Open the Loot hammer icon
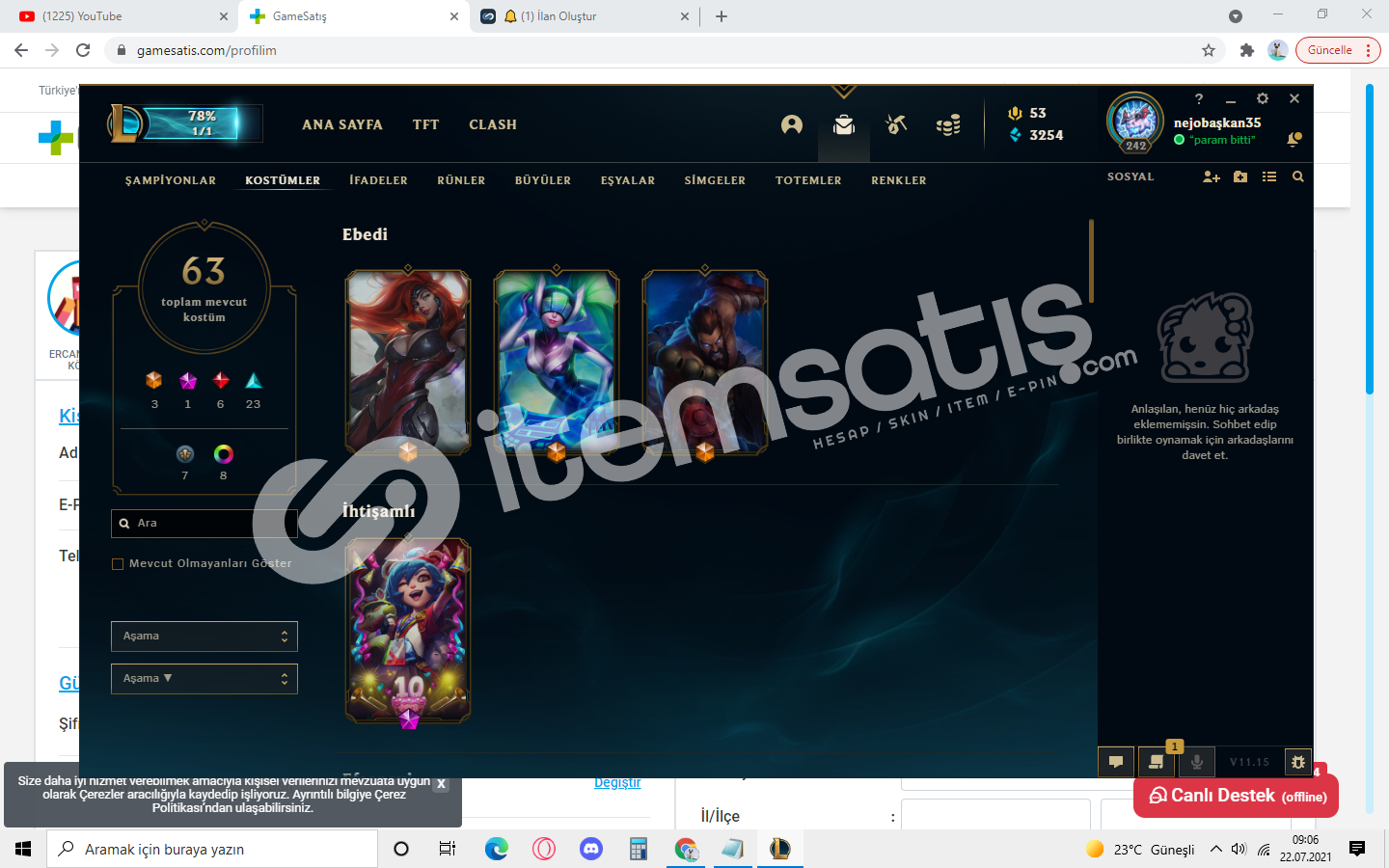The width and height of the screenshot is (1389, 868). click(896, 124)
